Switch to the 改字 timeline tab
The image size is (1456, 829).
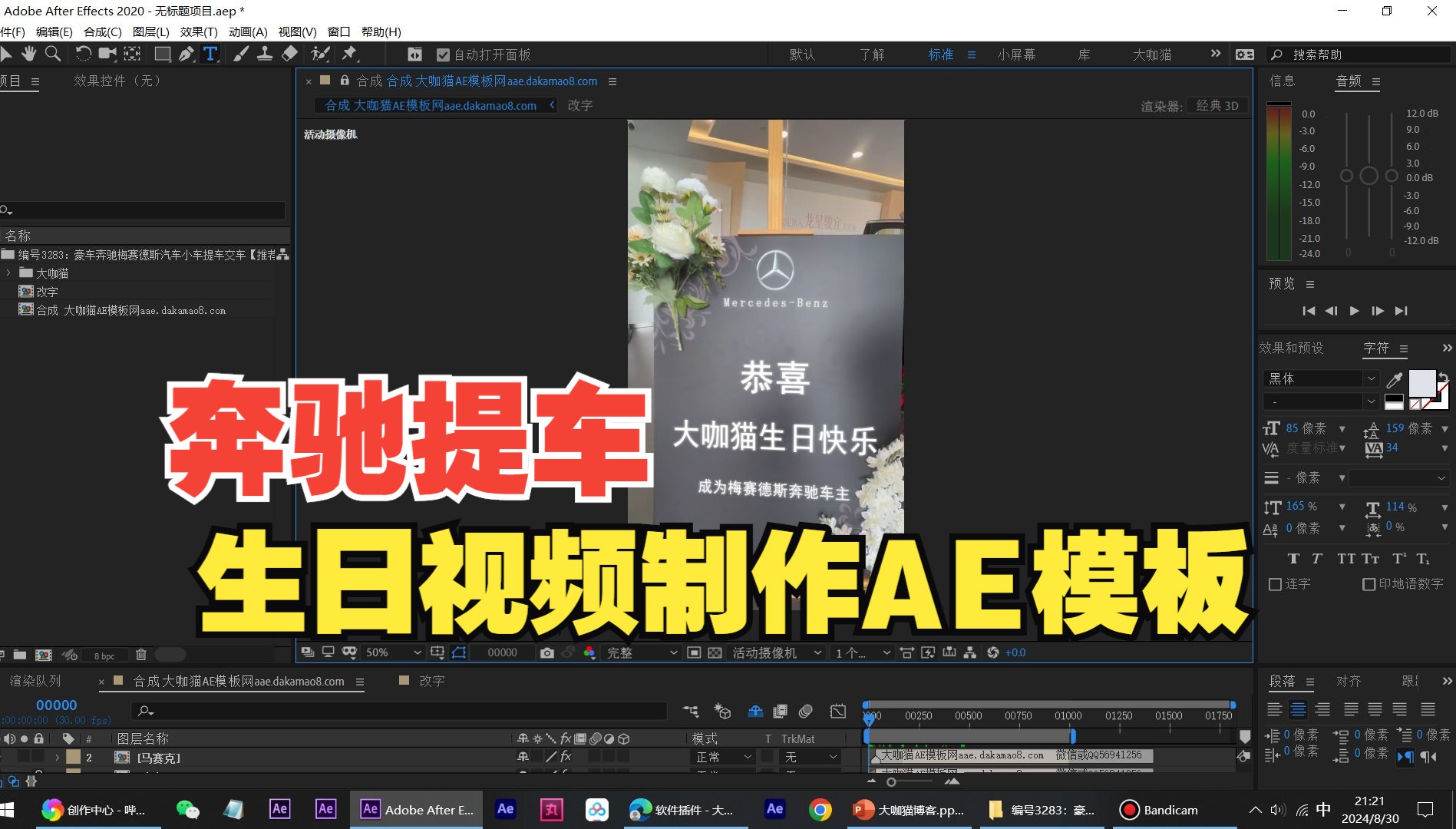(x=432, y=681)
